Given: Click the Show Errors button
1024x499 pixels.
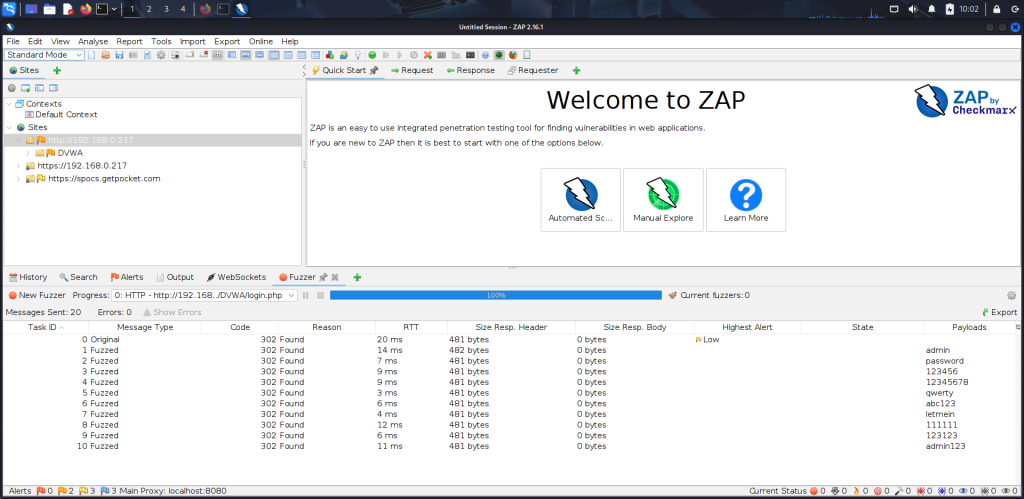Looking at the screenshot, I should tap(172, 312).
